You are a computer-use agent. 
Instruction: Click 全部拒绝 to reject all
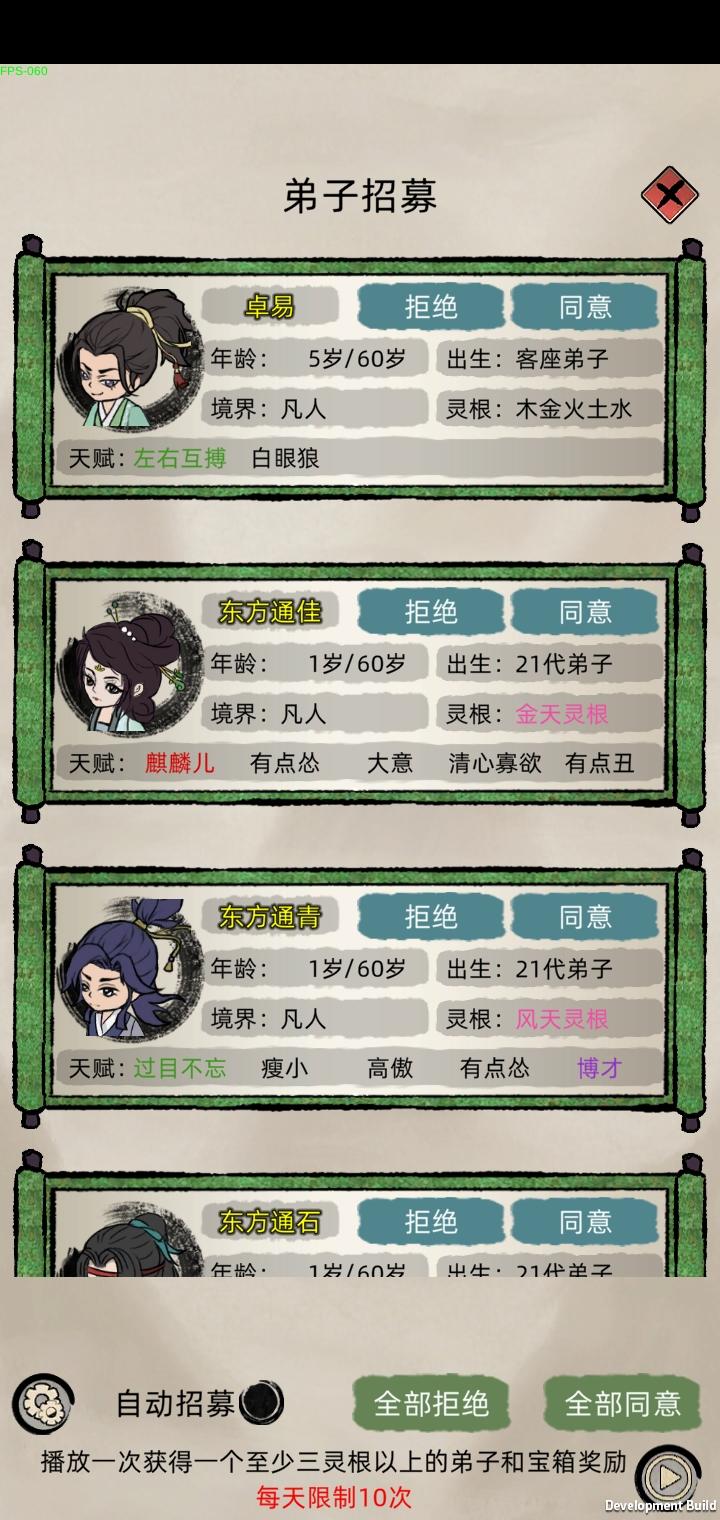click(431, 1404)
